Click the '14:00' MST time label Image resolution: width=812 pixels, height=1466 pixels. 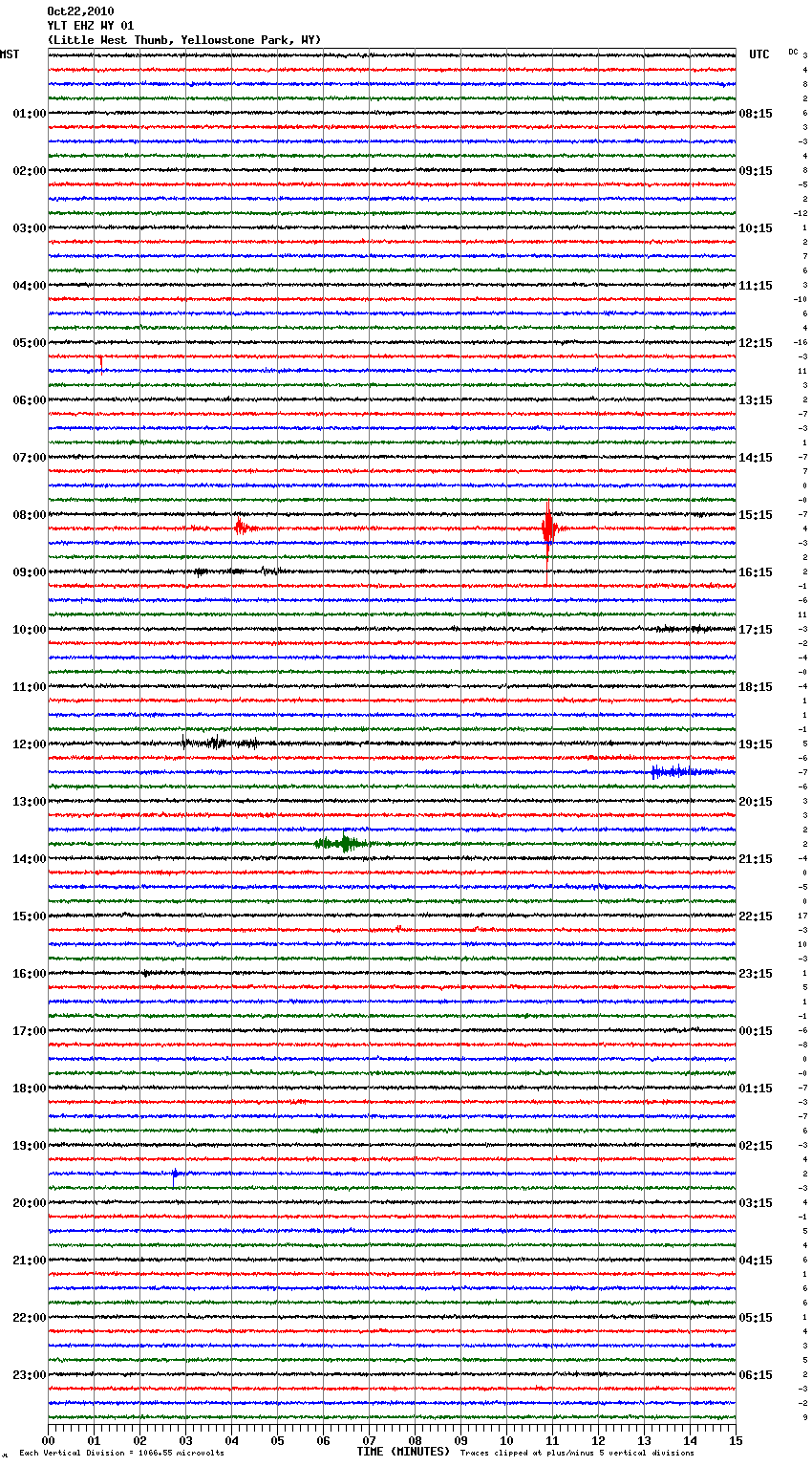[x=30, y=859]
